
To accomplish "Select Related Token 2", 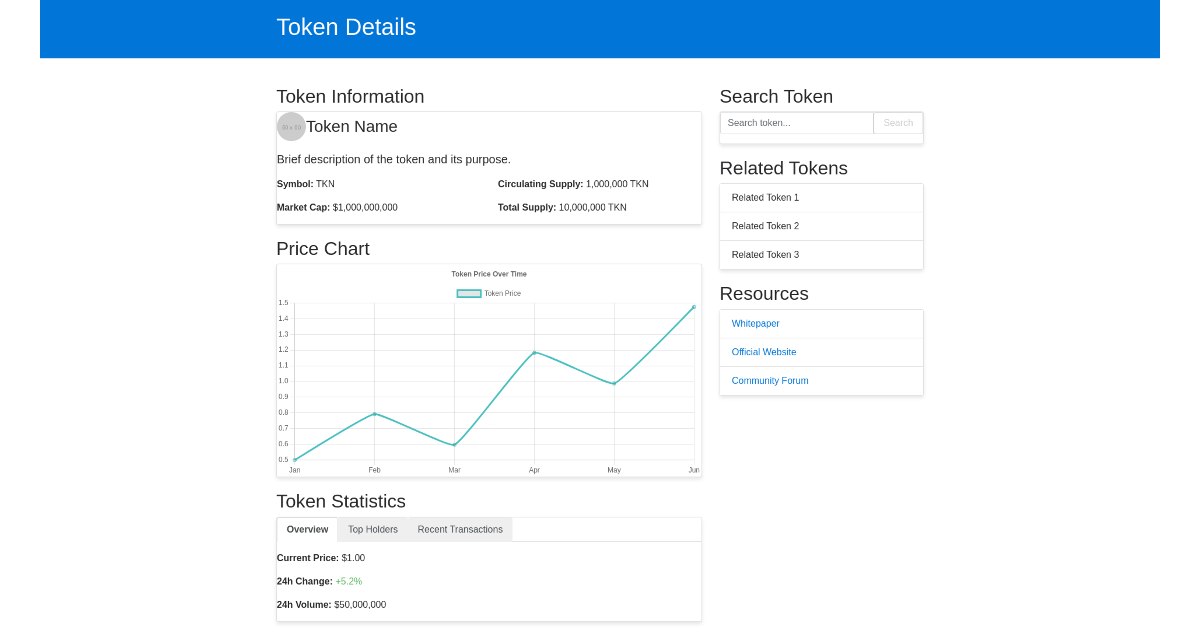I will tap(765, 226).
